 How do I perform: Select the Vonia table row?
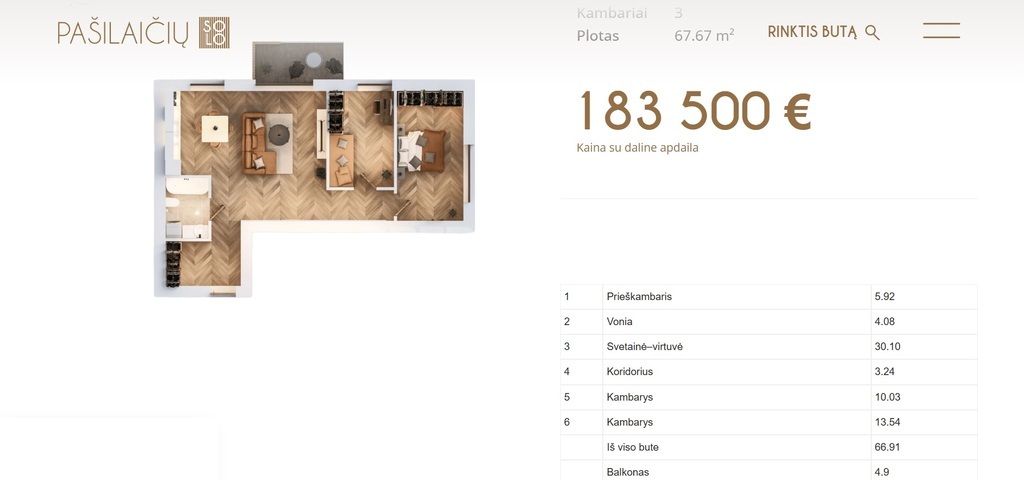click(x=768, y=322)
